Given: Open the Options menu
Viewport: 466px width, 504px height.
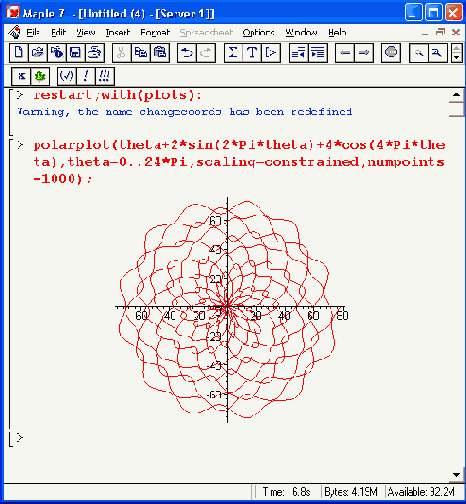Looking at the screenshot, I should pos(258,32).
